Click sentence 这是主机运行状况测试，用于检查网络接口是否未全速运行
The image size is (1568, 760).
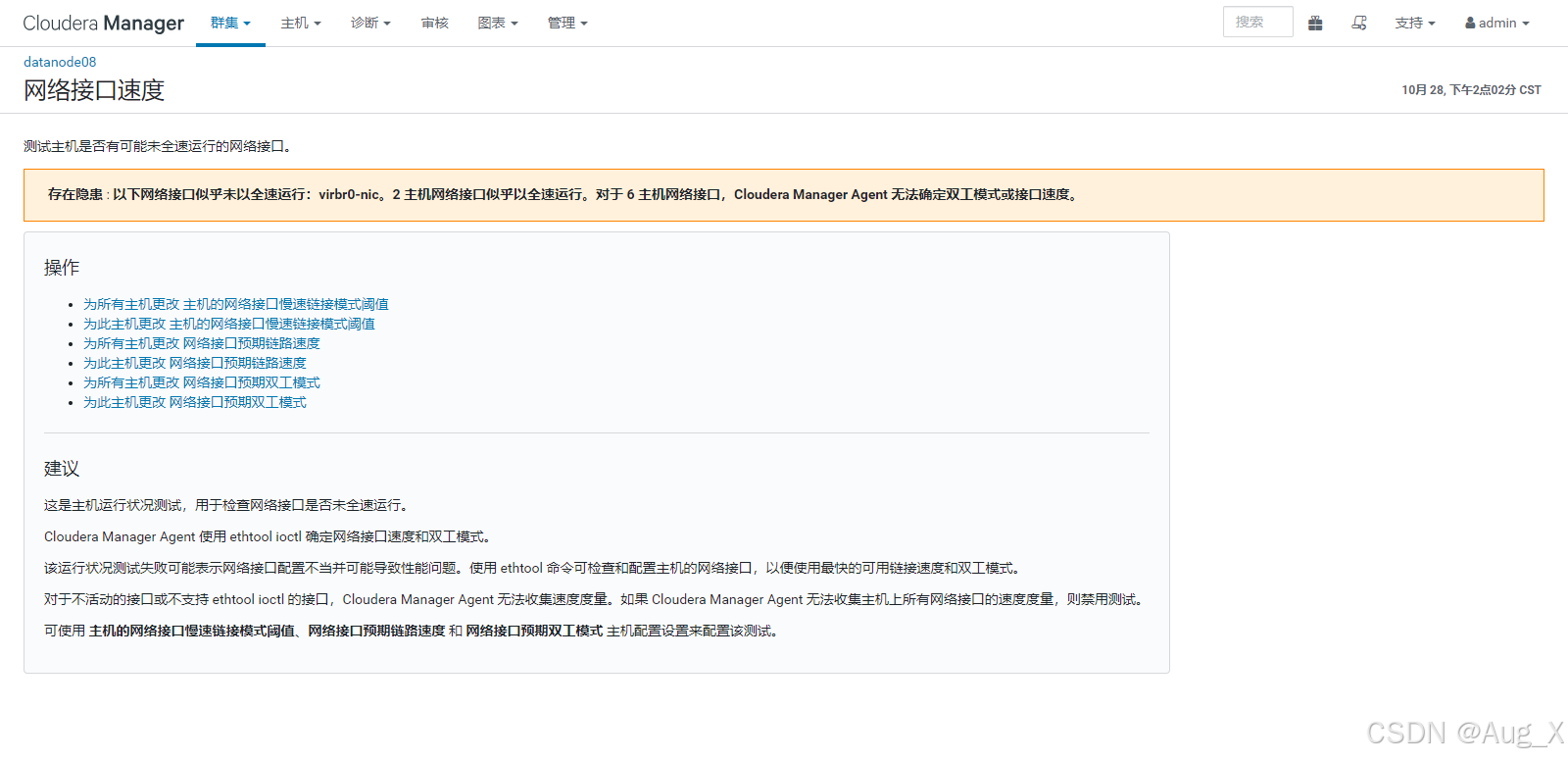[228, 505]
